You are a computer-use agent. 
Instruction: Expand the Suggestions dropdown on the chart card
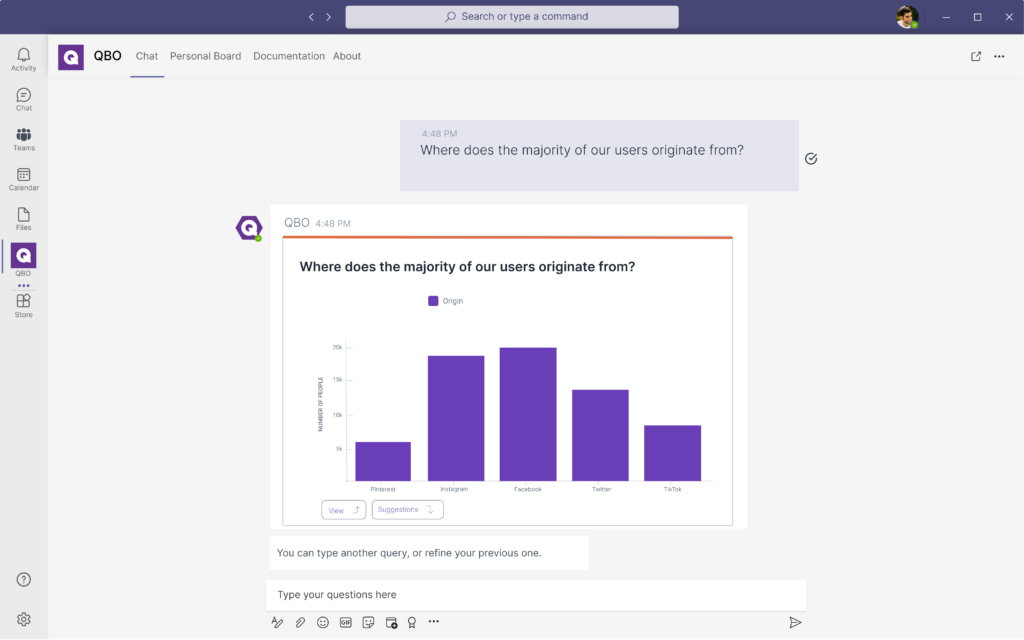[x=407, y=510]
